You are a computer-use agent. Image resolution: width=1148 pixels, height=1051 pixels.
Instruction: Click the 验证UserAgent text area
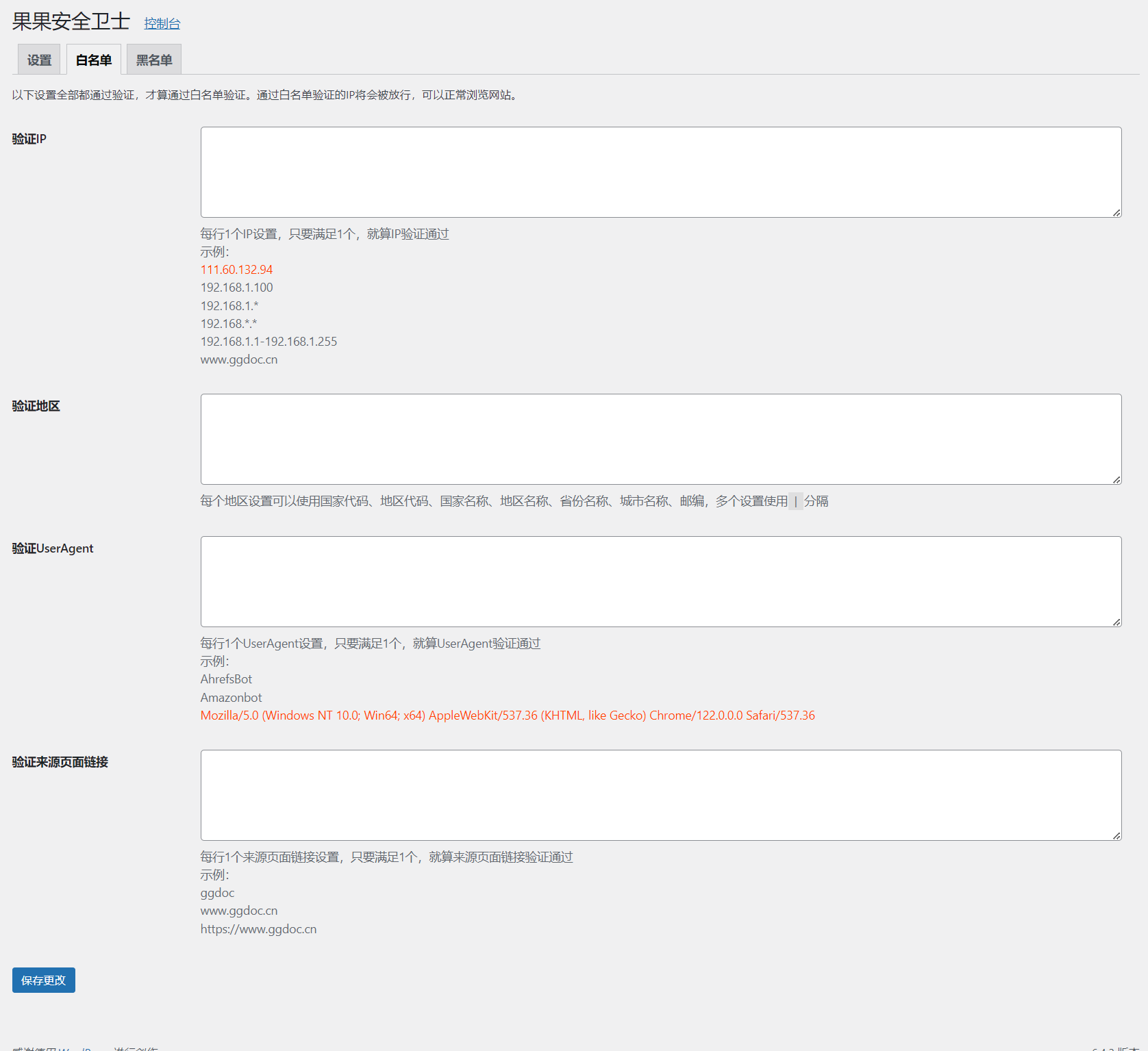coord(661,581)
